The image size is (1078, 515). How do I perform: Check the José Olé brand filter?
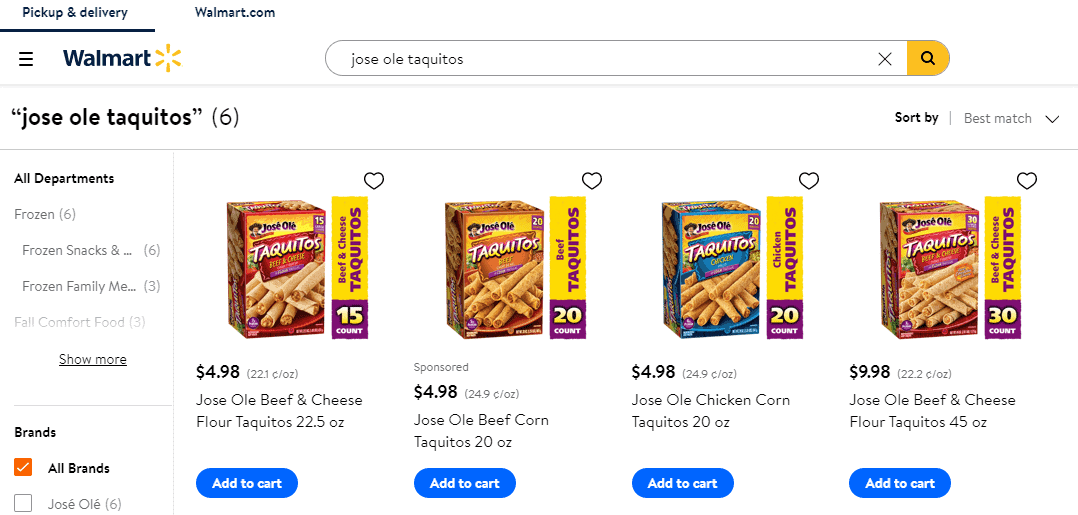point(24,504)
